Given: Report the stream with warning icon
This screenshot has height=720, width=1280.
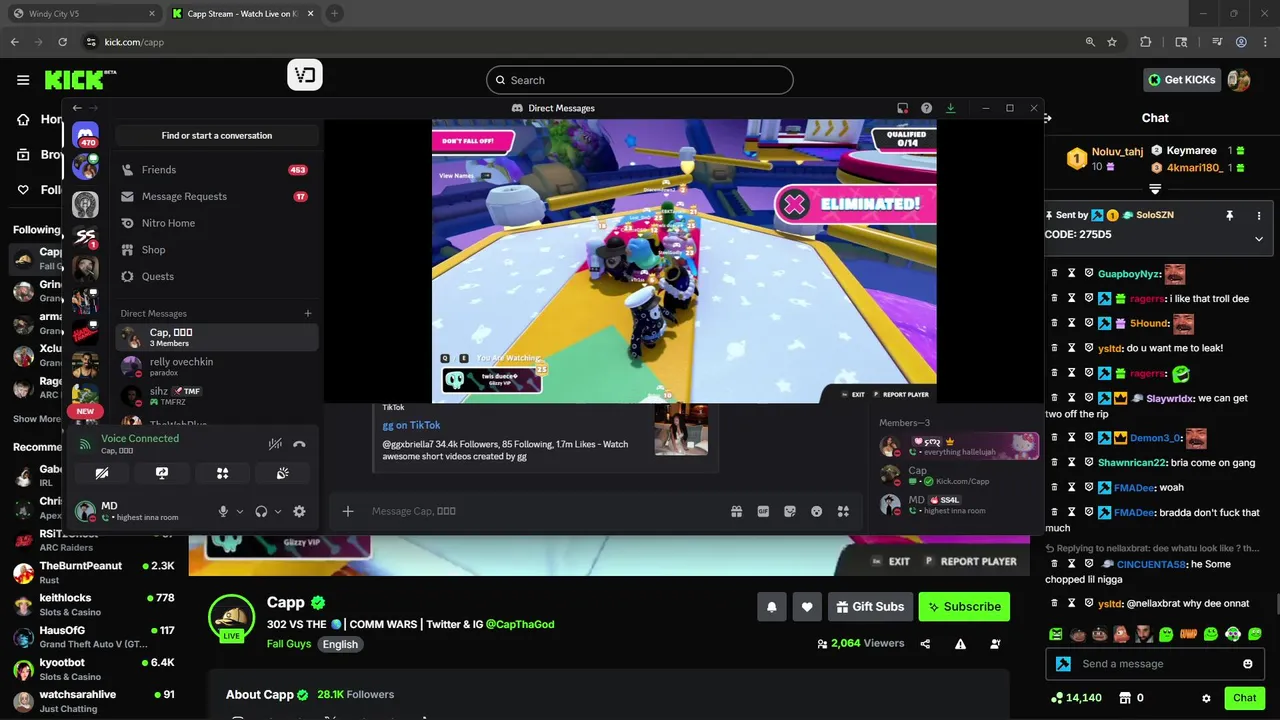Looking at the screenshot, I should [x=960, y=644].
